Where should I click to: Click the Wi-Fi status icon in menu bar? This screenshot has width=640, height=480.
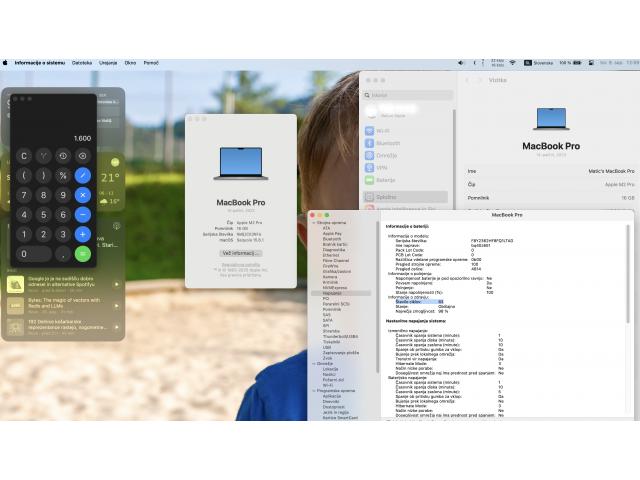tap(513, 63)
